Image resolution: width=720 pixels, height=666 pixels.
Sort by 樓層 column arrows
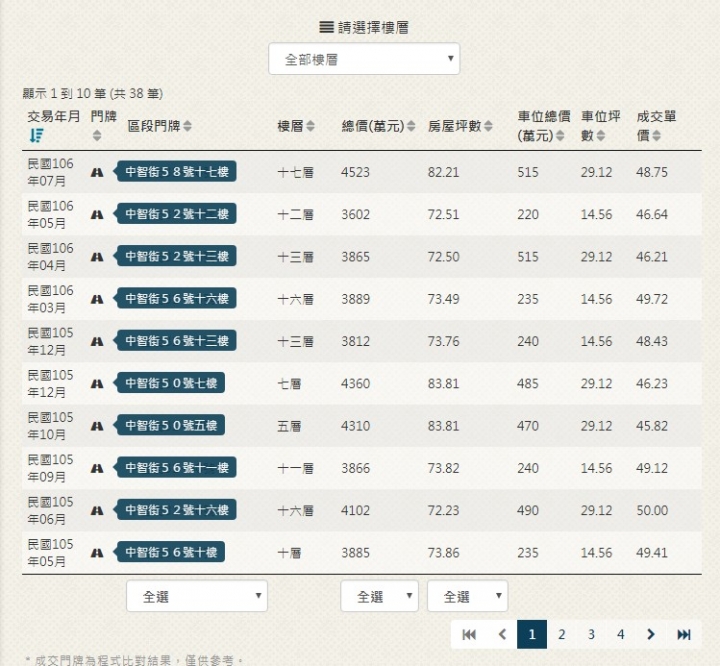coord(310,126)
